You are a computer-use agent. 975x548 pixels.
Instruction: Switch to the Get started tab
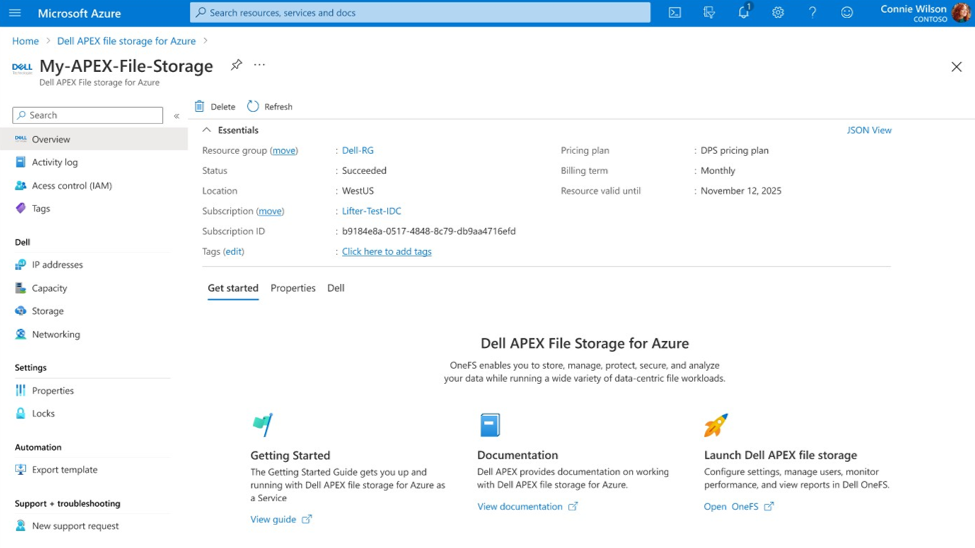coord(233,288)
